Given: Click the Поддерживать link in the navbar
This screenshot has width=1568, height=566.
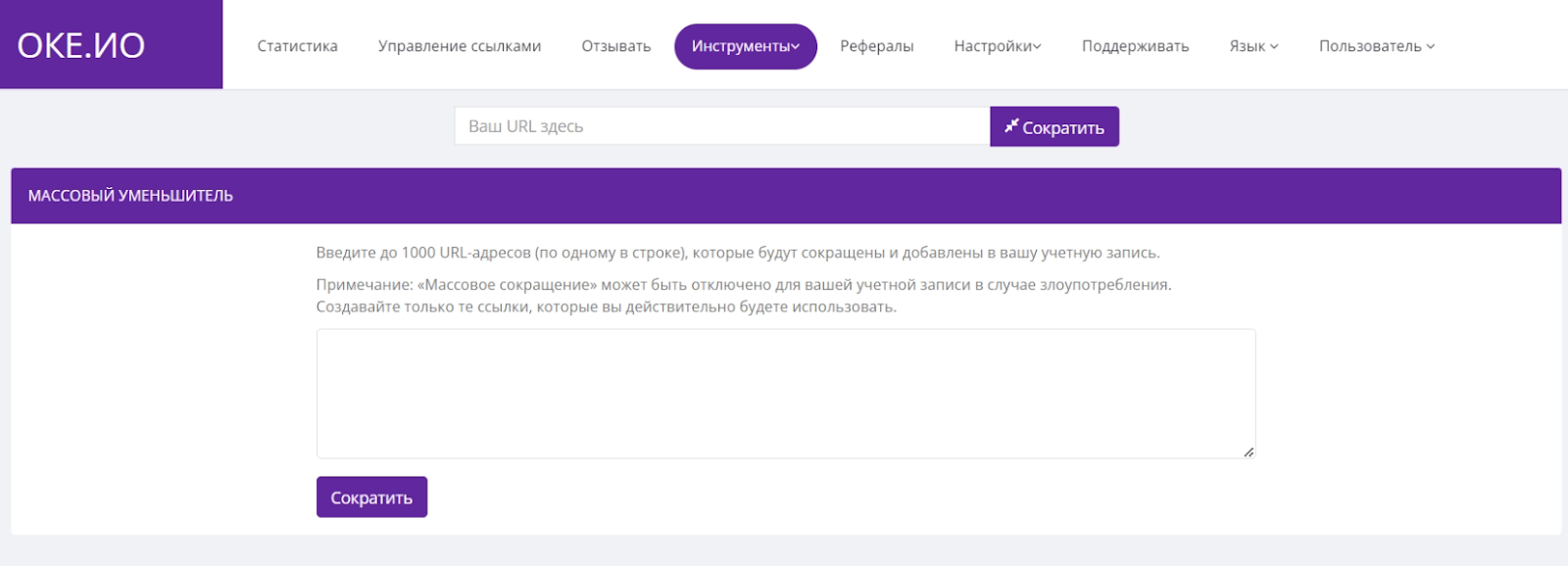Looking at the screenshot, I should pos(1135,46).
